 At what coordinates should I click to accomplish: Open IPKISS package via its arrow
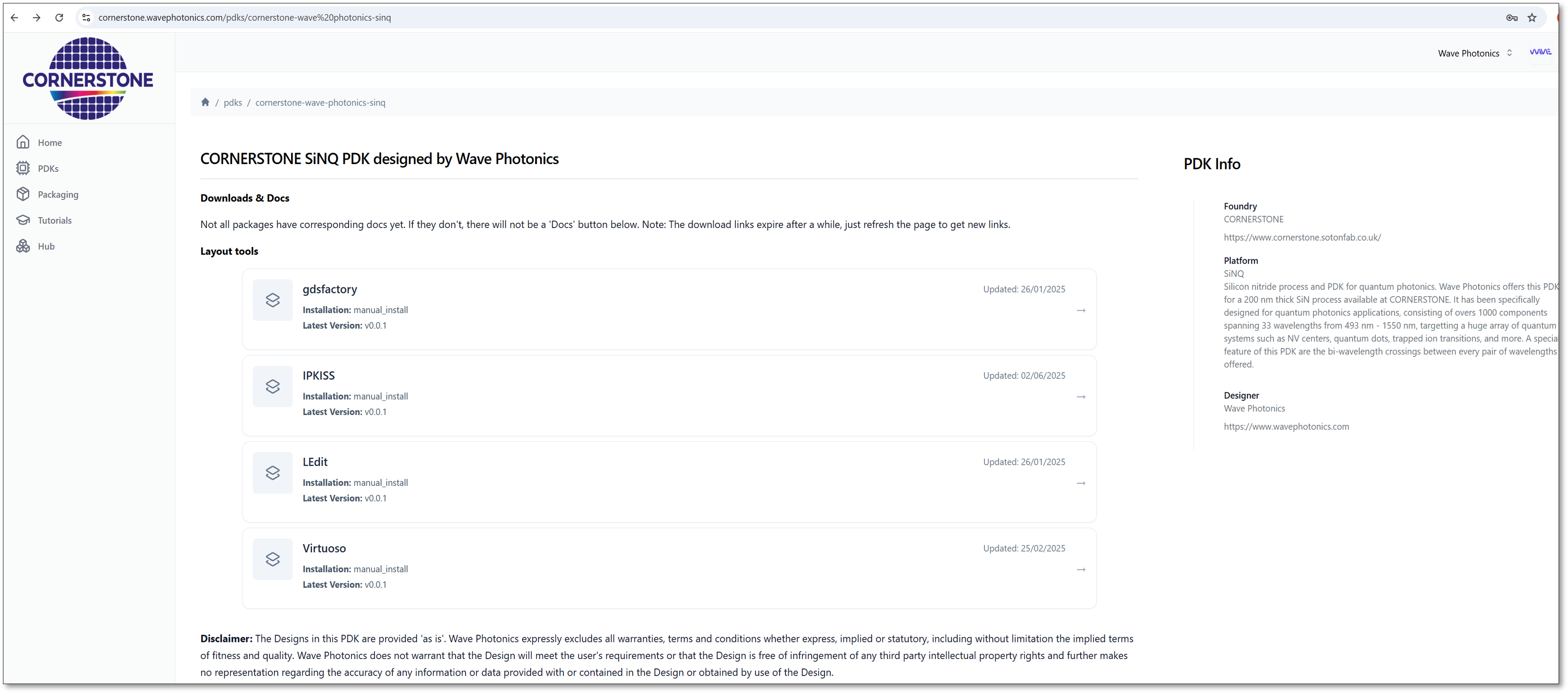coord(1080,397)
